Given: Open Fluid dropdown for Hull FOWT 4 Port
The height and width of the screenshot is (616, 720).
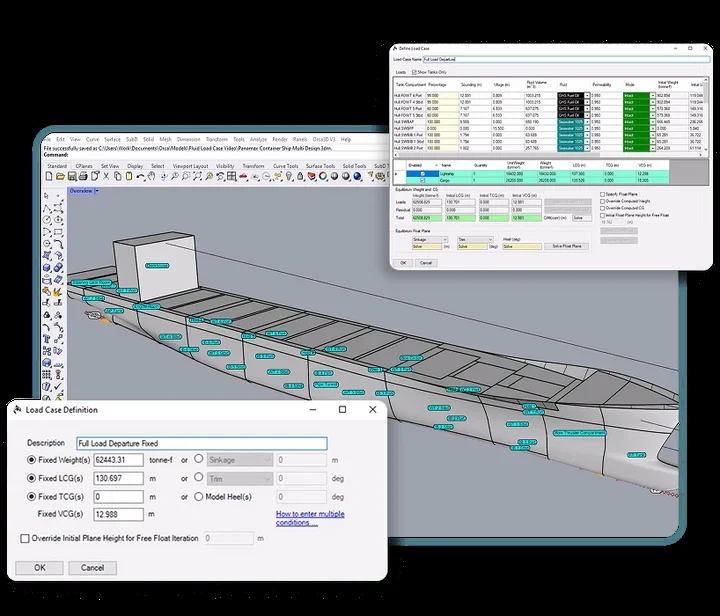Looking at the screenshot, I should coord(587,95).
